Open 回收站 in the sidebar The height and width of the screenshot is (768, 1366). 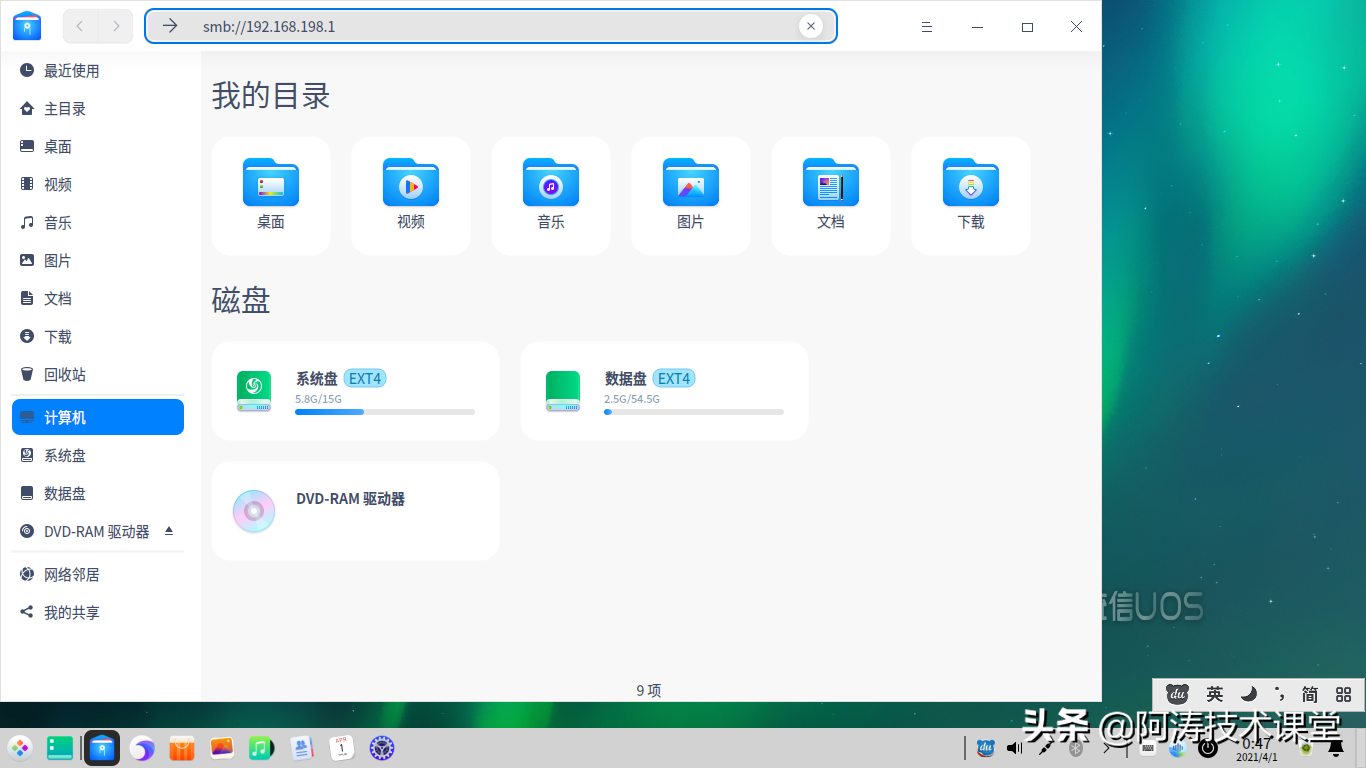click(x=97, y=375)
